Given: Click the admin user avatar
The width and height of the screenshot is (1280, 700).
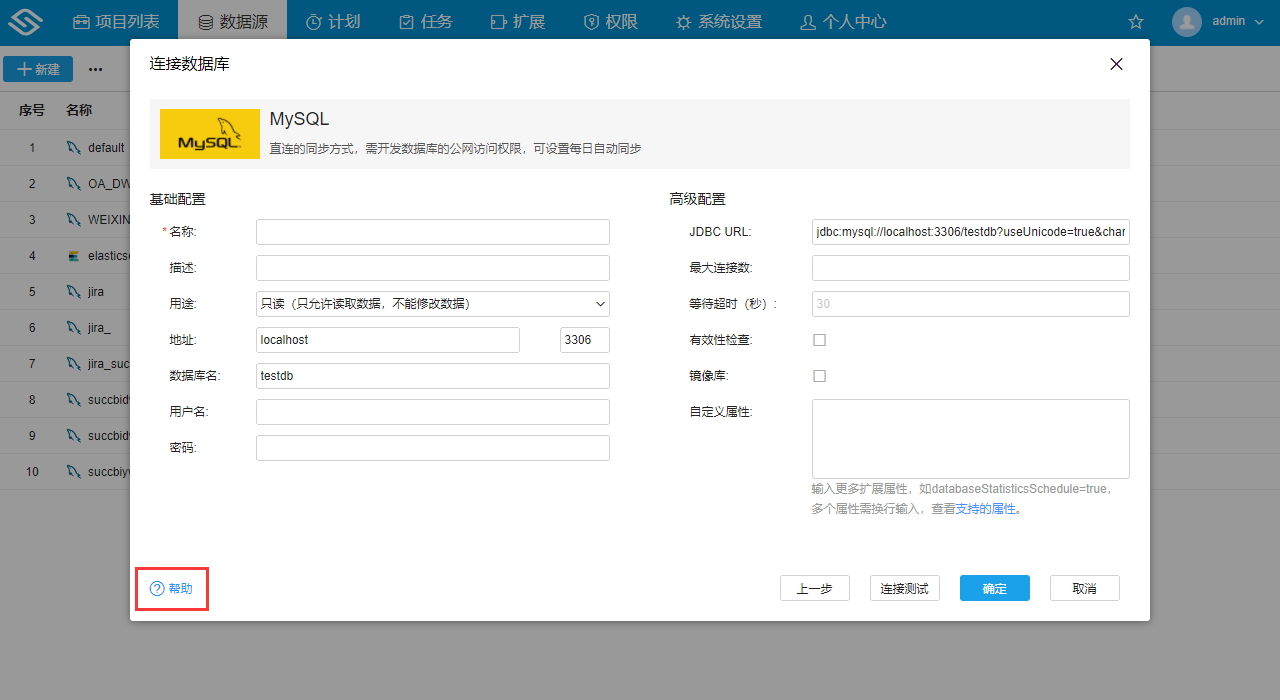Looking at the screenshot, I should tap(1186, 22).
